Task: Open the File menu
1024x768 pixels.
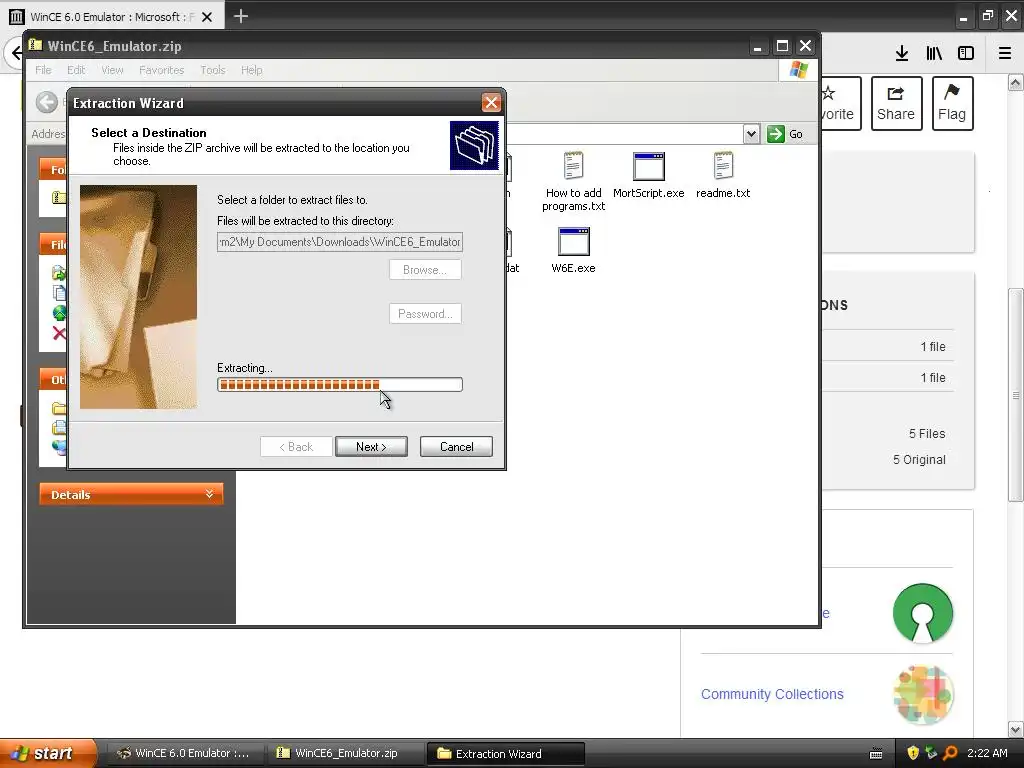Action: click(43, 70)
